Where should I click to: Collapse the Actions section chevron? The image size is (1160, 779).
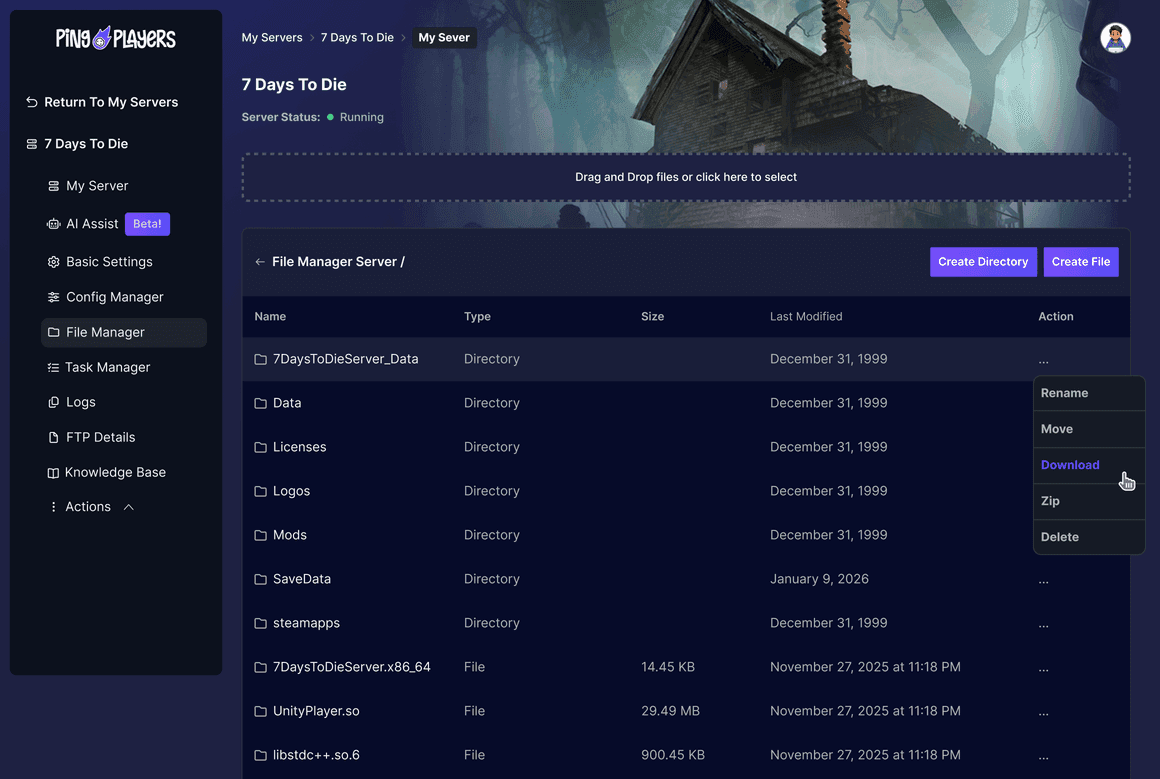tap(129, 507)
